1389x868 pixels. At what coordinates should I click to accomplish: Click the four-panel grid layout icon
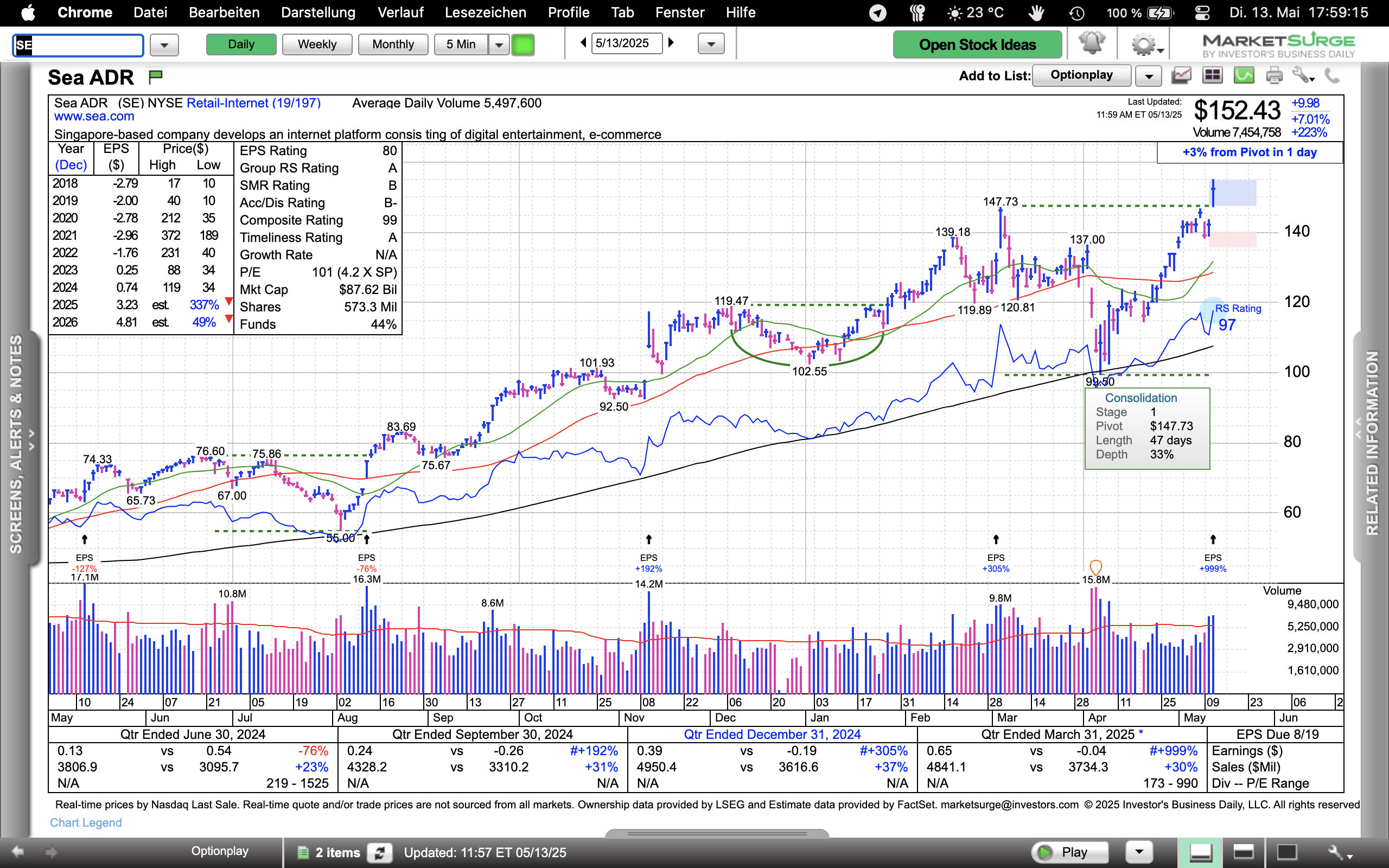pos(1212,75)
